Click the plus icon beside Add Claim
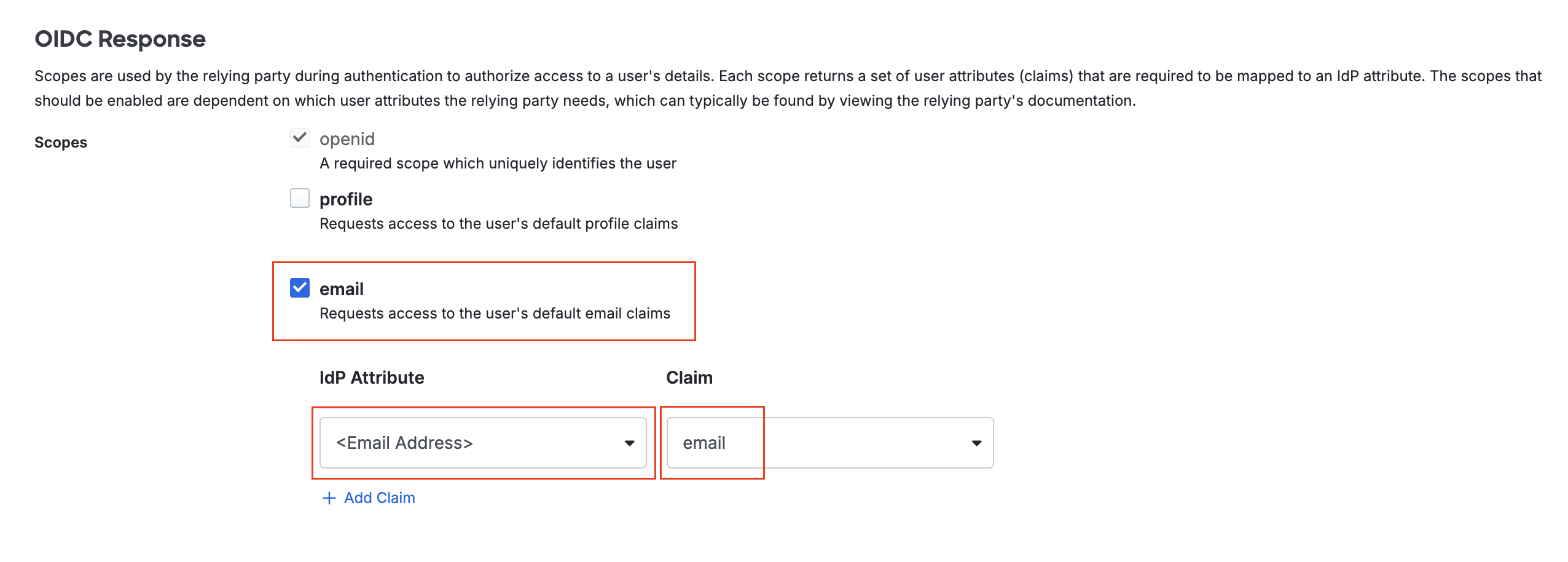The width and height of the screenshot is (1568, 562). (329, 498)
